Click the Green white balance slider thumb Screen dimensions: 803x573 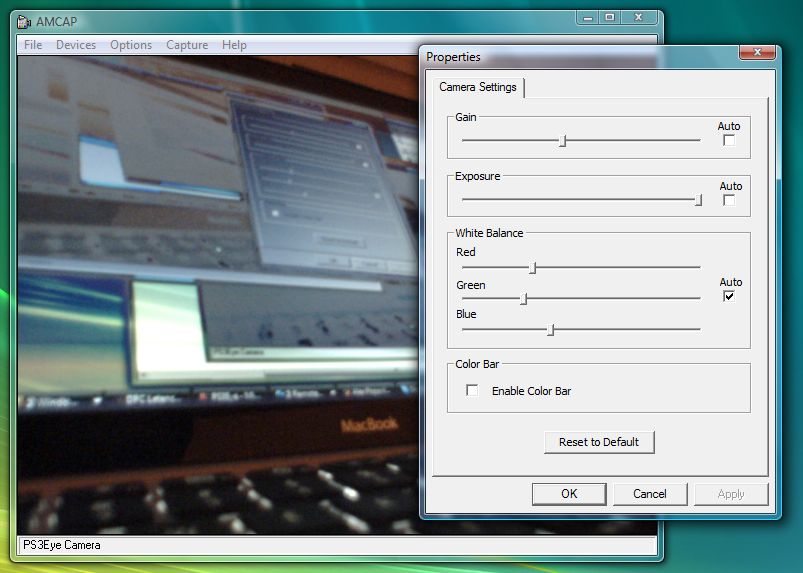click(x=523, y=298)
